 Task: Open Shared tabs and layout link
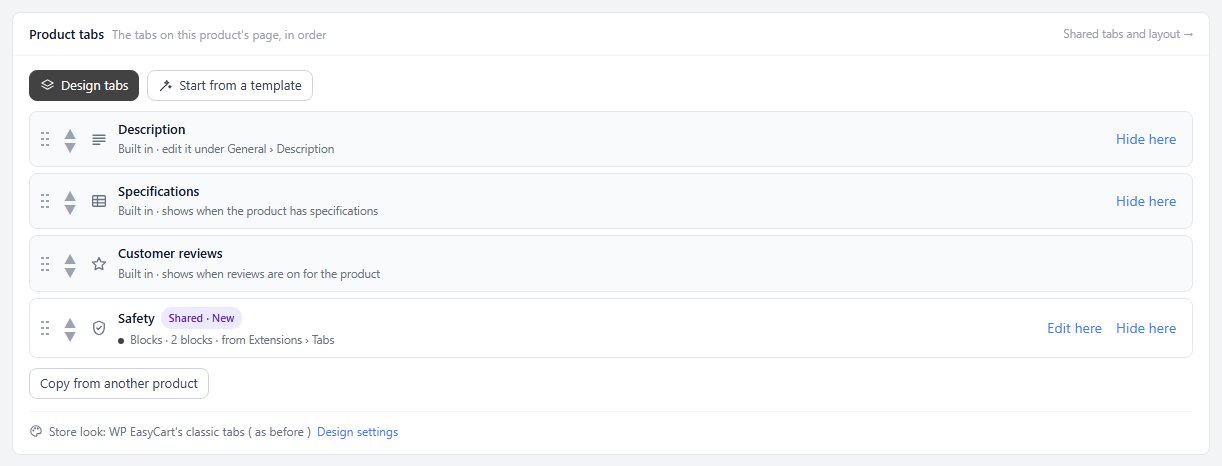(x=1128, y=34)
